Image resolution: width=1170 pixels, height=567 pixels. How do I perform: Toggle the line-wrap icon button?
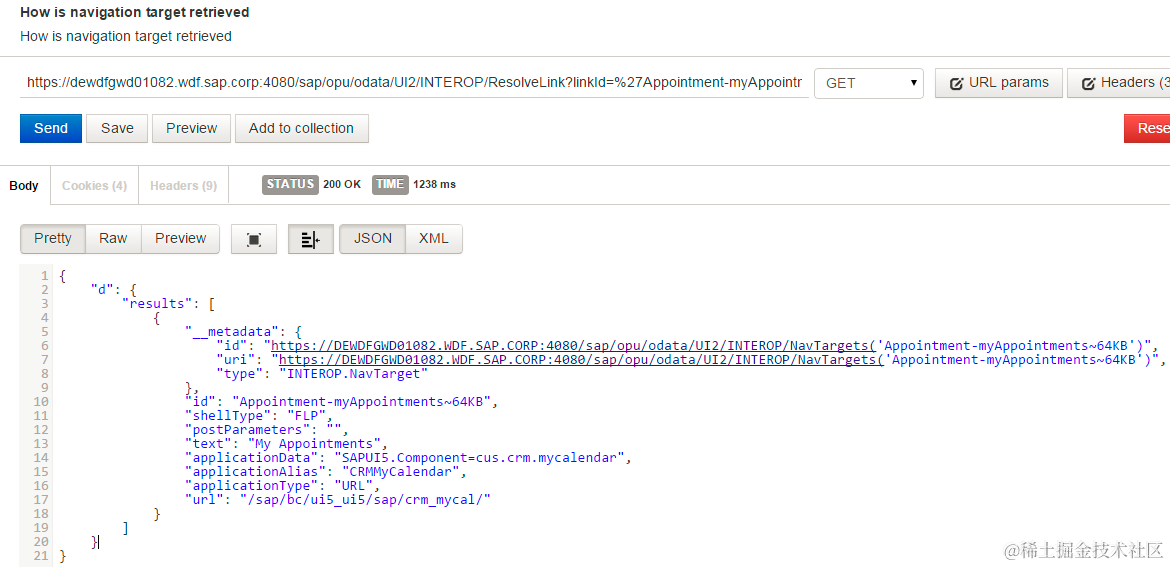[310, 239]
